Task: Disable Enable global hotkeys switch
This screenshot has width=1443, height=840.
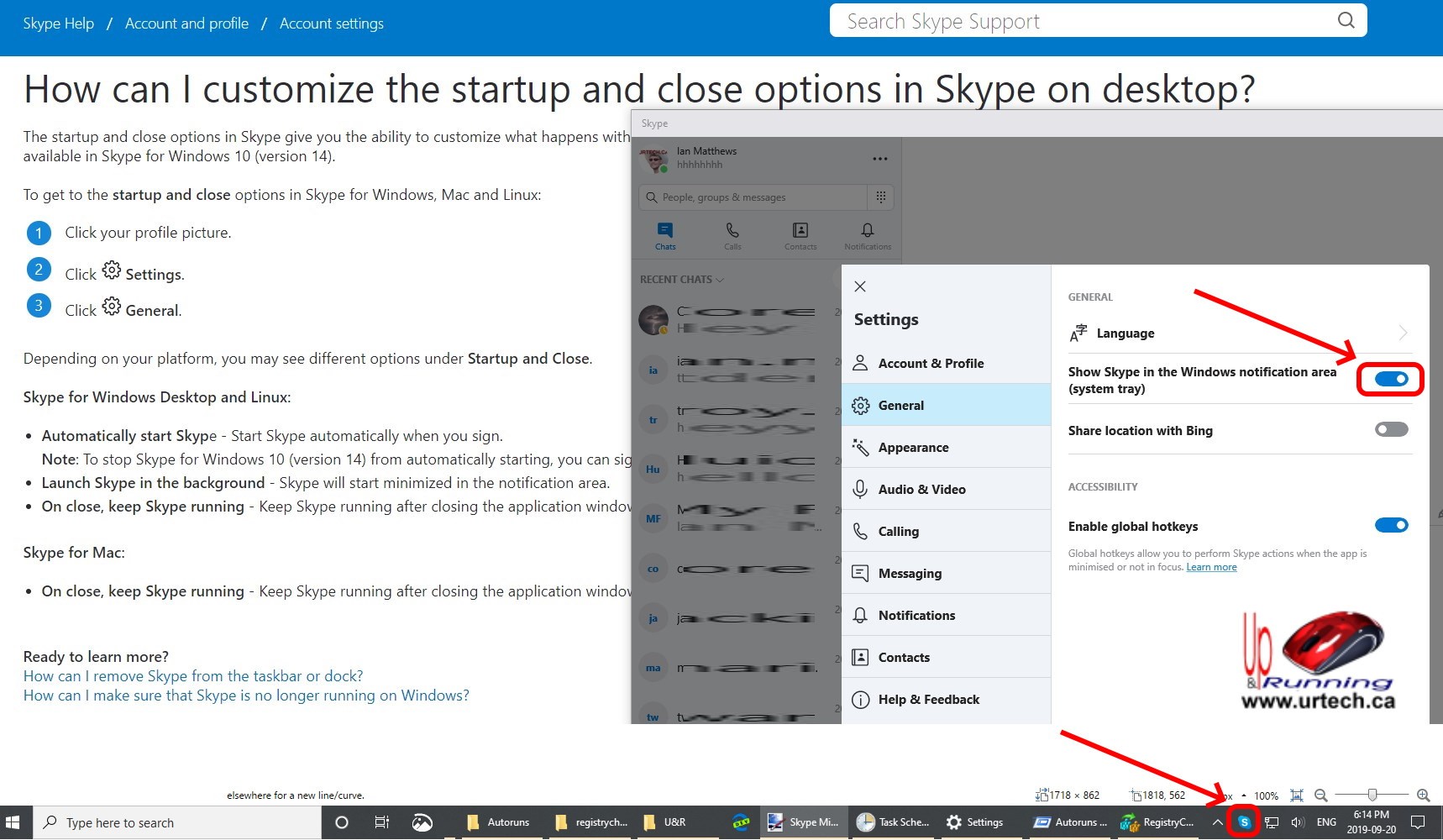Action: click(1391, 526)
